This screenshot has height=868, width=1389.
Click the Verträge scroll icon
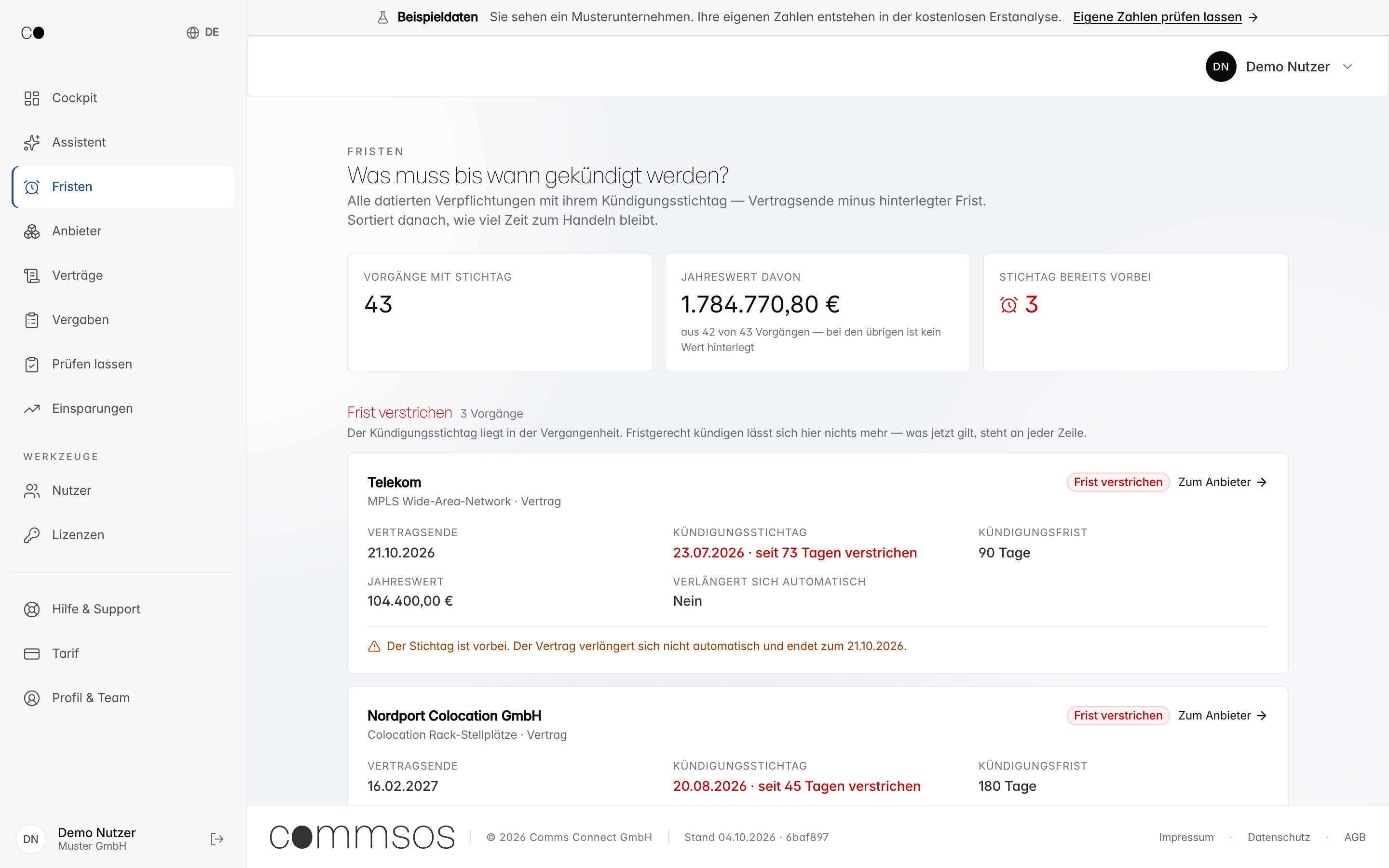[x=31, y=275]
